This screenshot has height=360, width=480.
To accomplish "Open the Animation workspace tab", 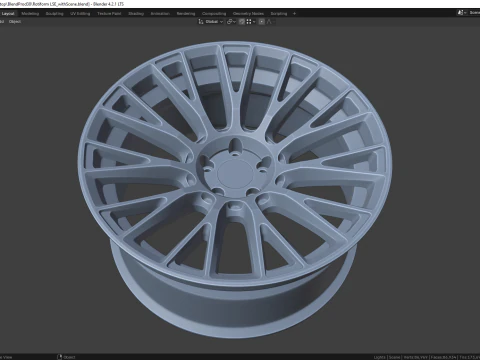I will tap(160, 14).
